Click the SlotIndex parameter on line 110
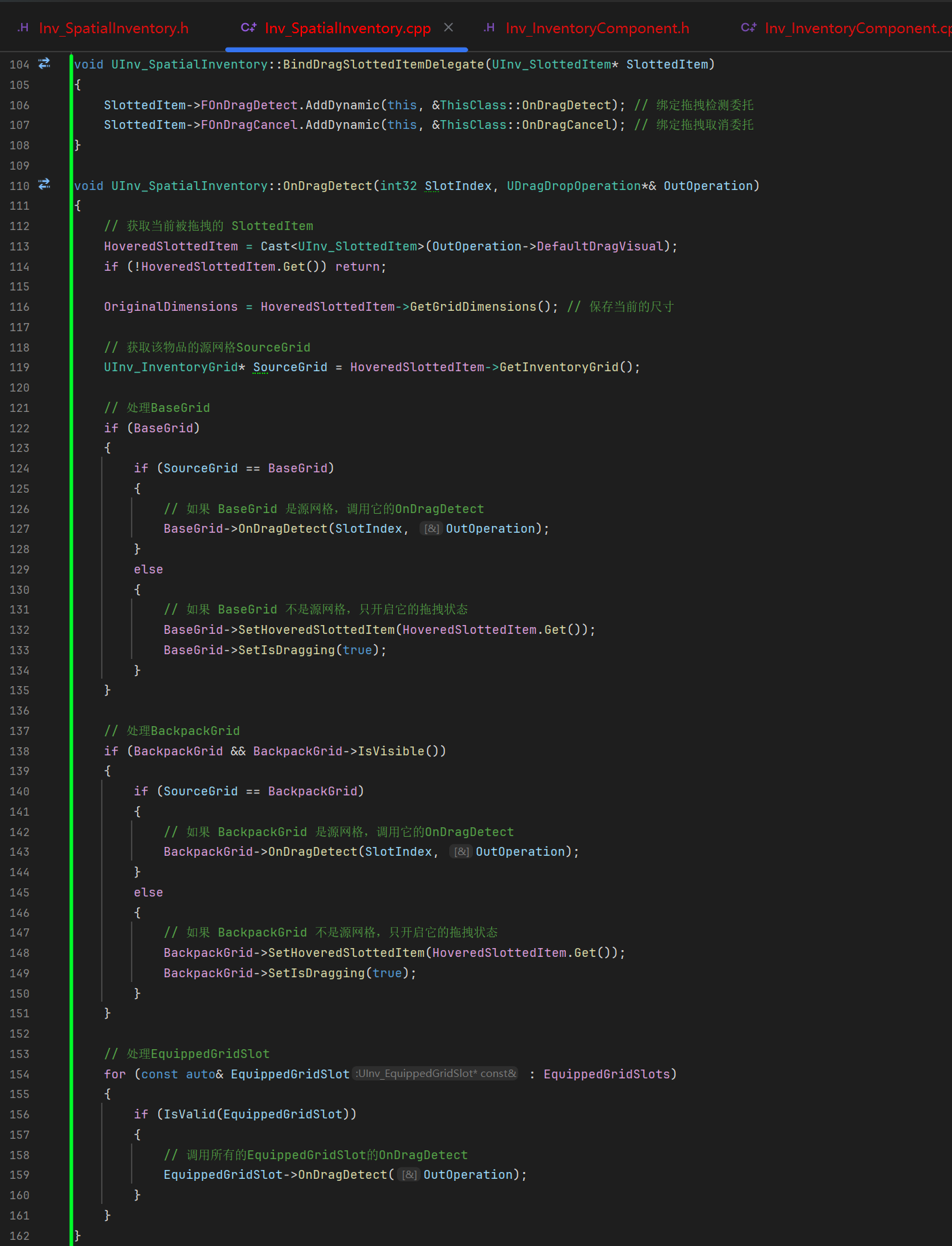This screenshot has width=952, height=1246. pyautogui.click(x=458, y=186)
